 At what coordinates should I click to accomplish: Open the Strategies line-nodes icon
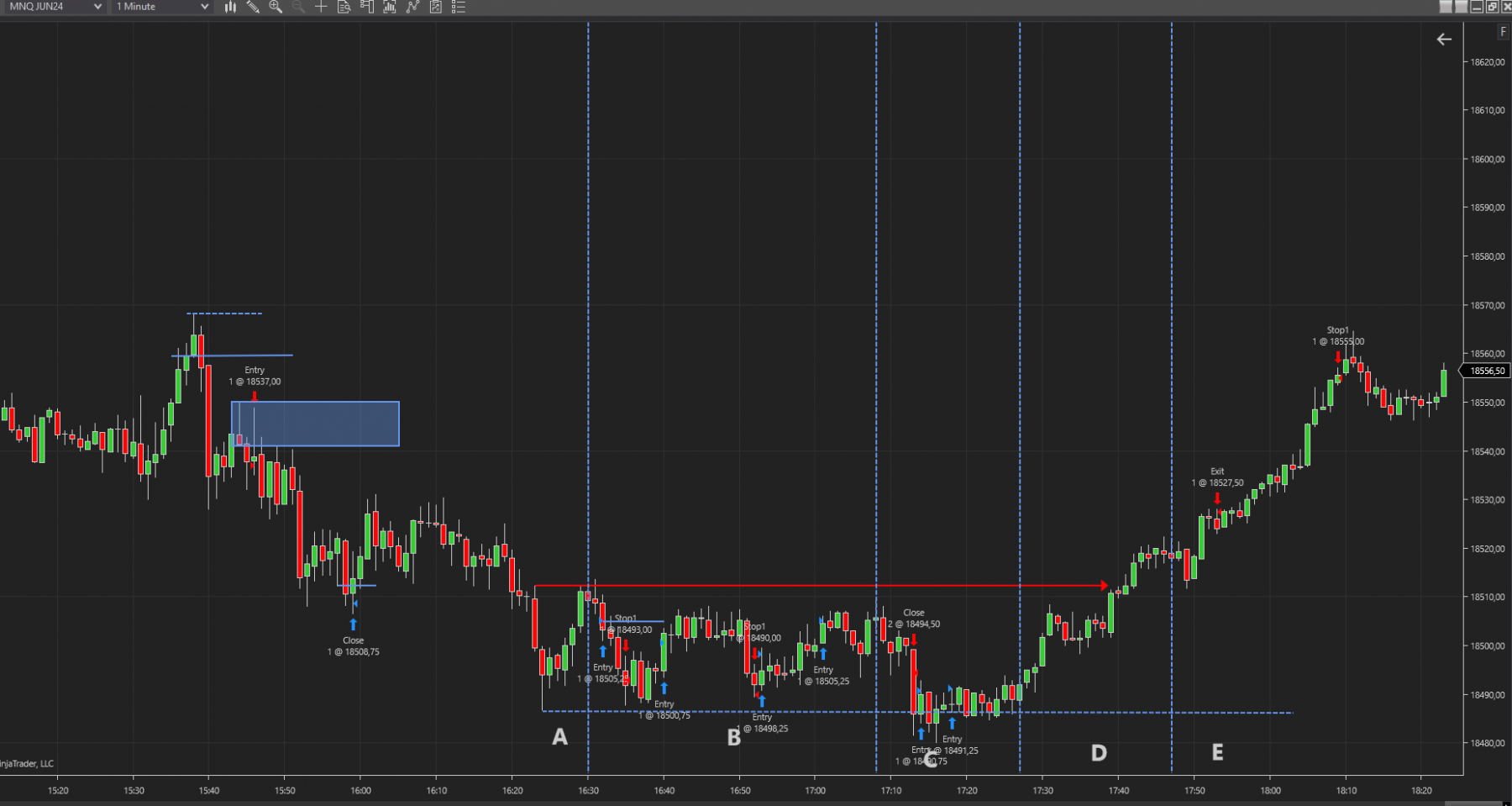click(x=412, y=7)
